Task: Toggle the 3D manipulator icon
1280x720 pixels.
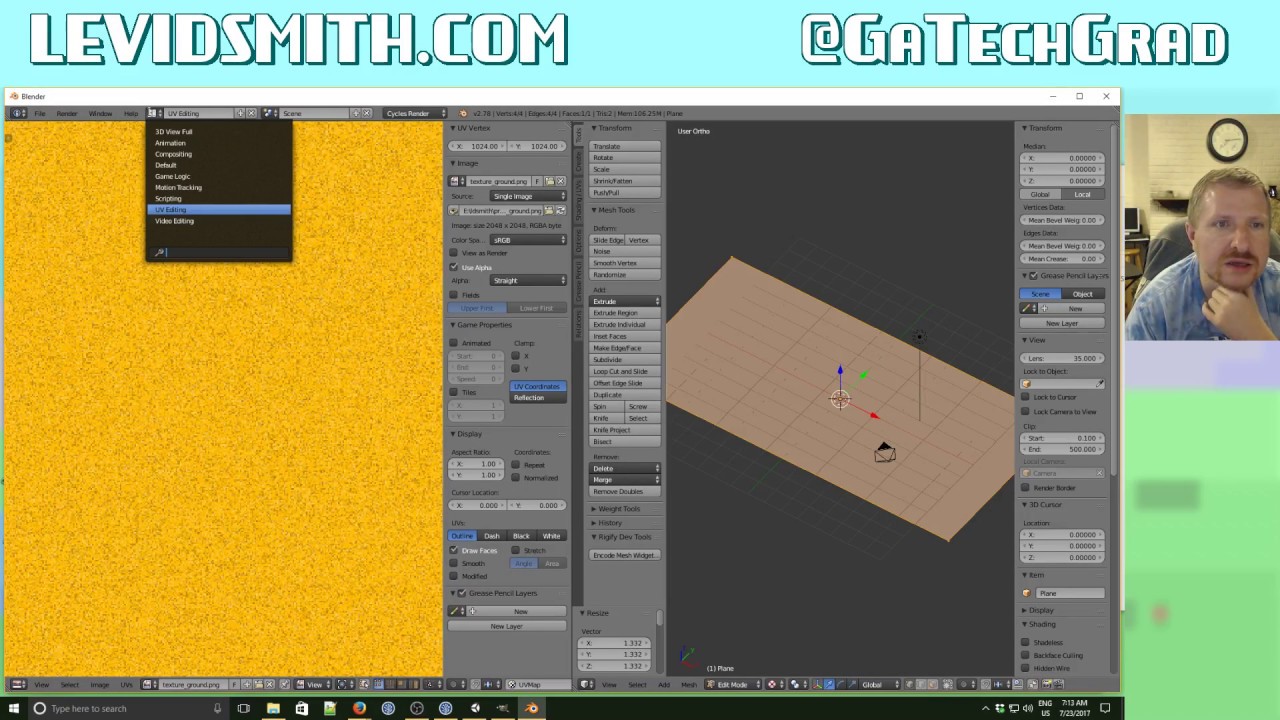Action: (818, 684)
